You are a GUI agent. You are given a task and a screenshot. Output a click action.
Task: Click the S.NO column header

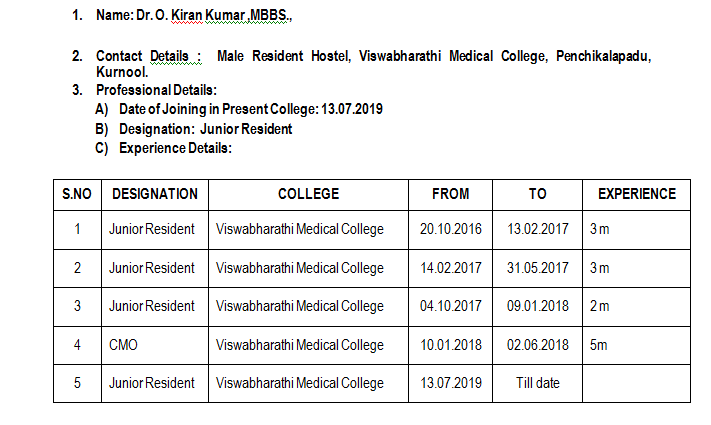point(77,195)
